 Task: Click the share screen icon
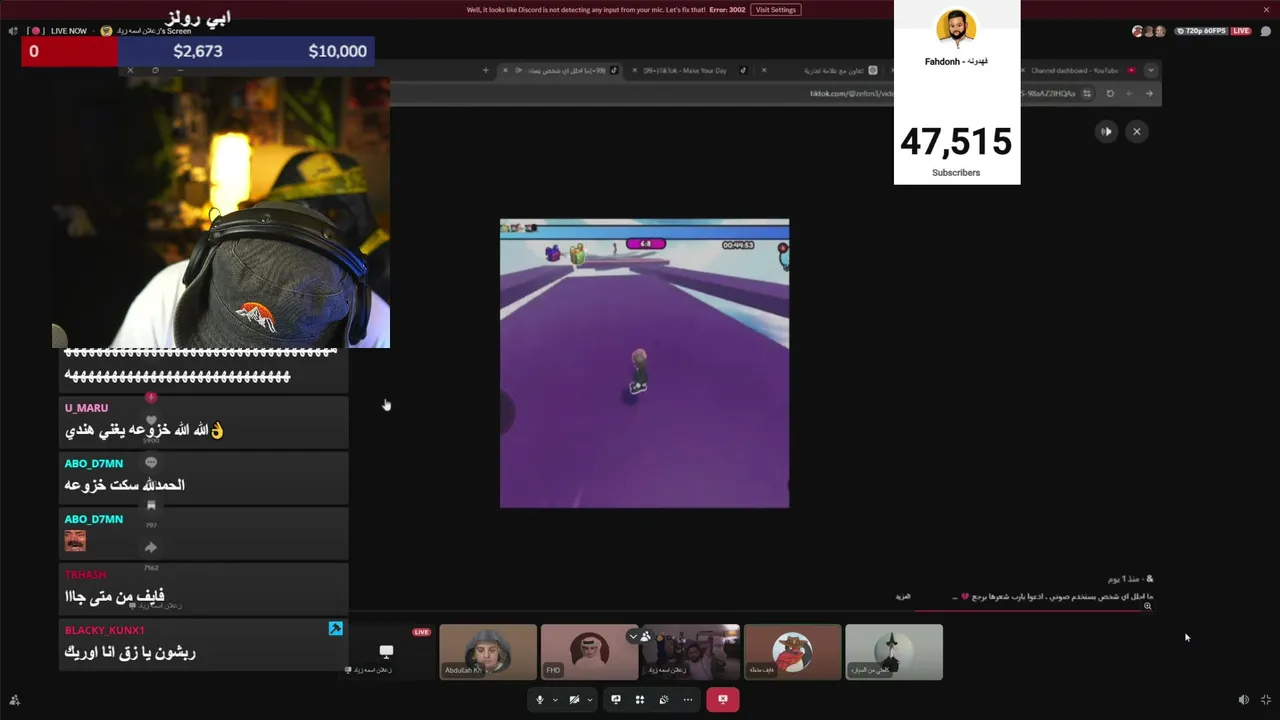pyautogui.click(x=616, y=700)
